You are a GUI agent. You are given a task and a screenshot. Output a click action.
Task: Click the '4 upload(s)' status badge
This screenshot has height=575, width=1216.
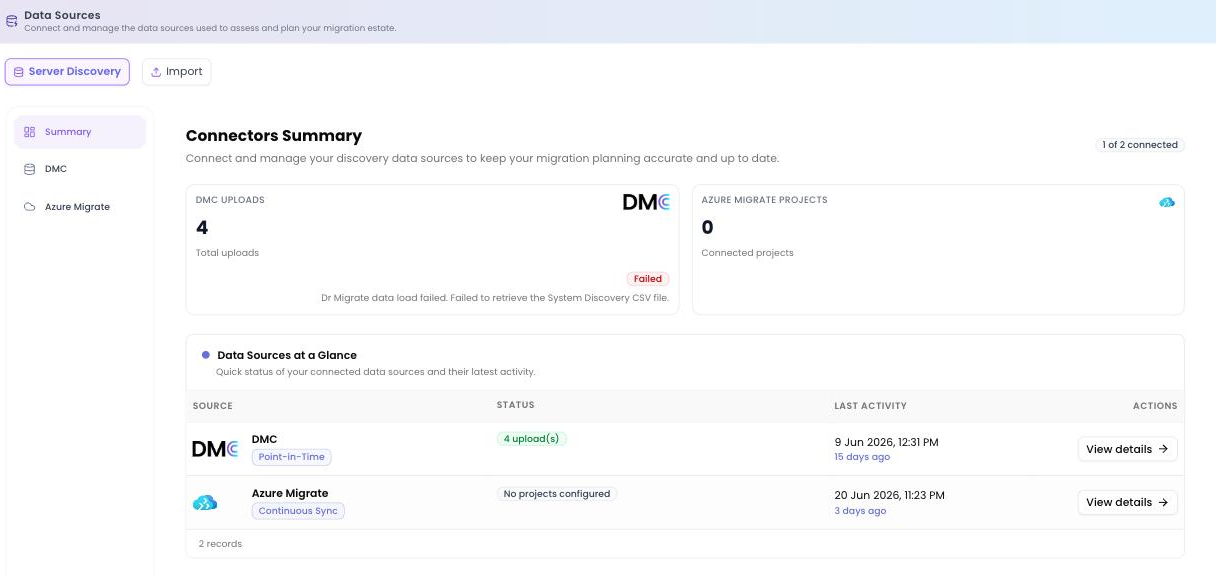(532, 439)
